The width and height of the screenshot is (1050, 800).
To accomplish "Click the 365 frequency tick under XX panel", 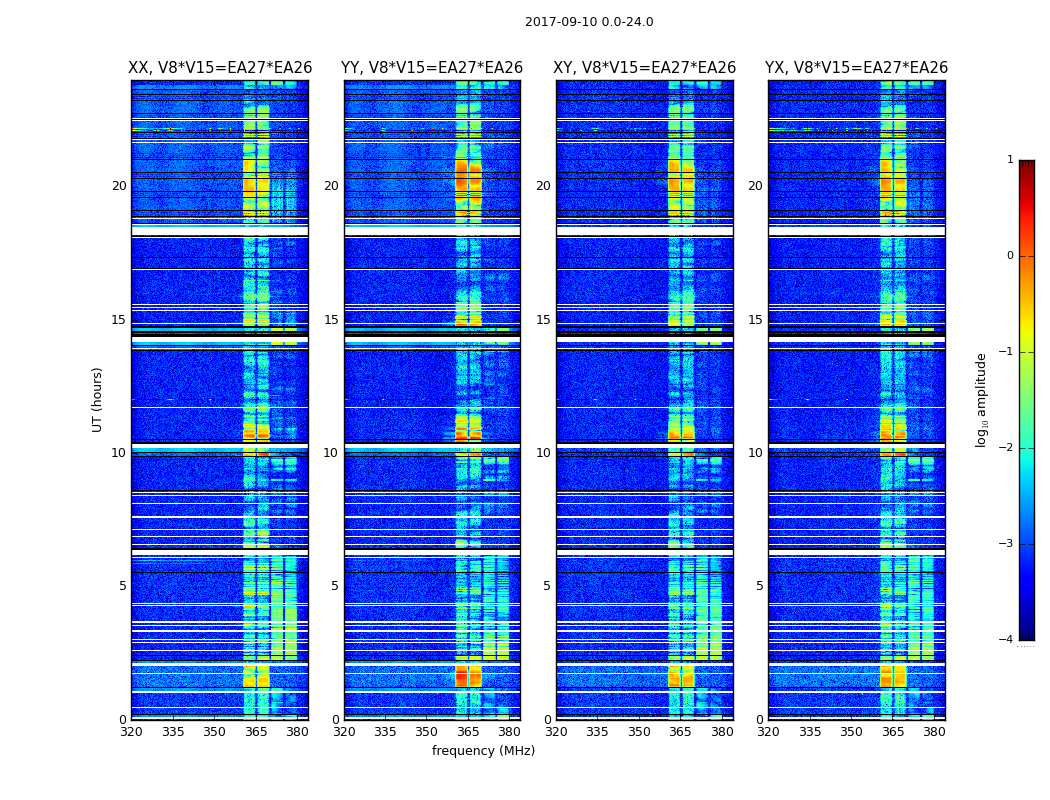I will click(x=256, y=732).
